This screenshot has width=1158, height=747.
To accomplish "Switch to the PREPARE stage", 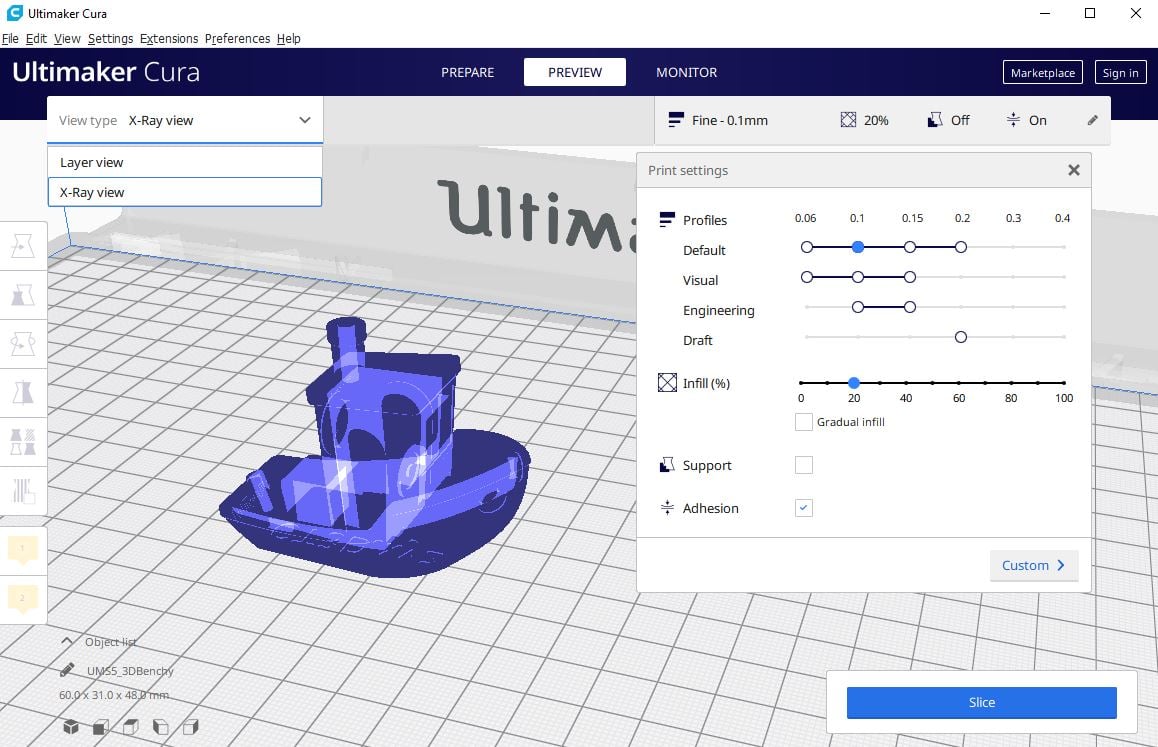I will pos(467,72).
